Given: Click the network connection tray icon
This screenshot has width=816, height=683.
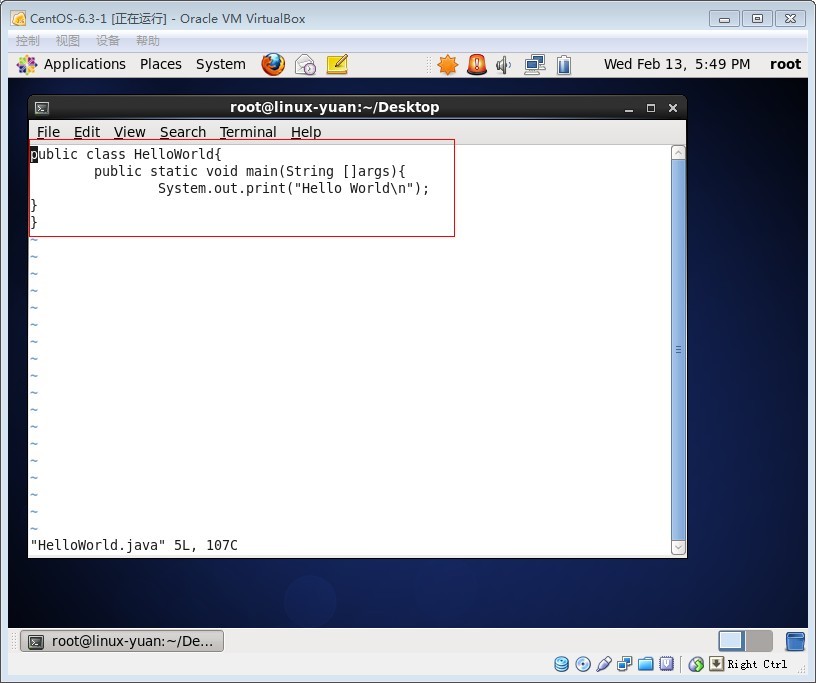Looking at the screenshot, I should click(x=535, y=64).
